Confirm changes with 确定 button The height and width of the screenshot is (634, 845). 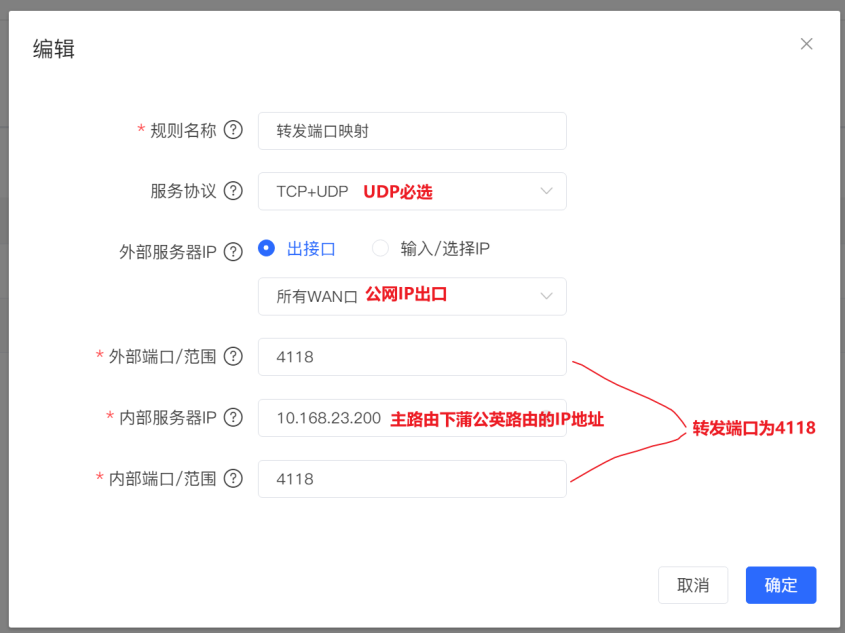(x=781, y=585)
